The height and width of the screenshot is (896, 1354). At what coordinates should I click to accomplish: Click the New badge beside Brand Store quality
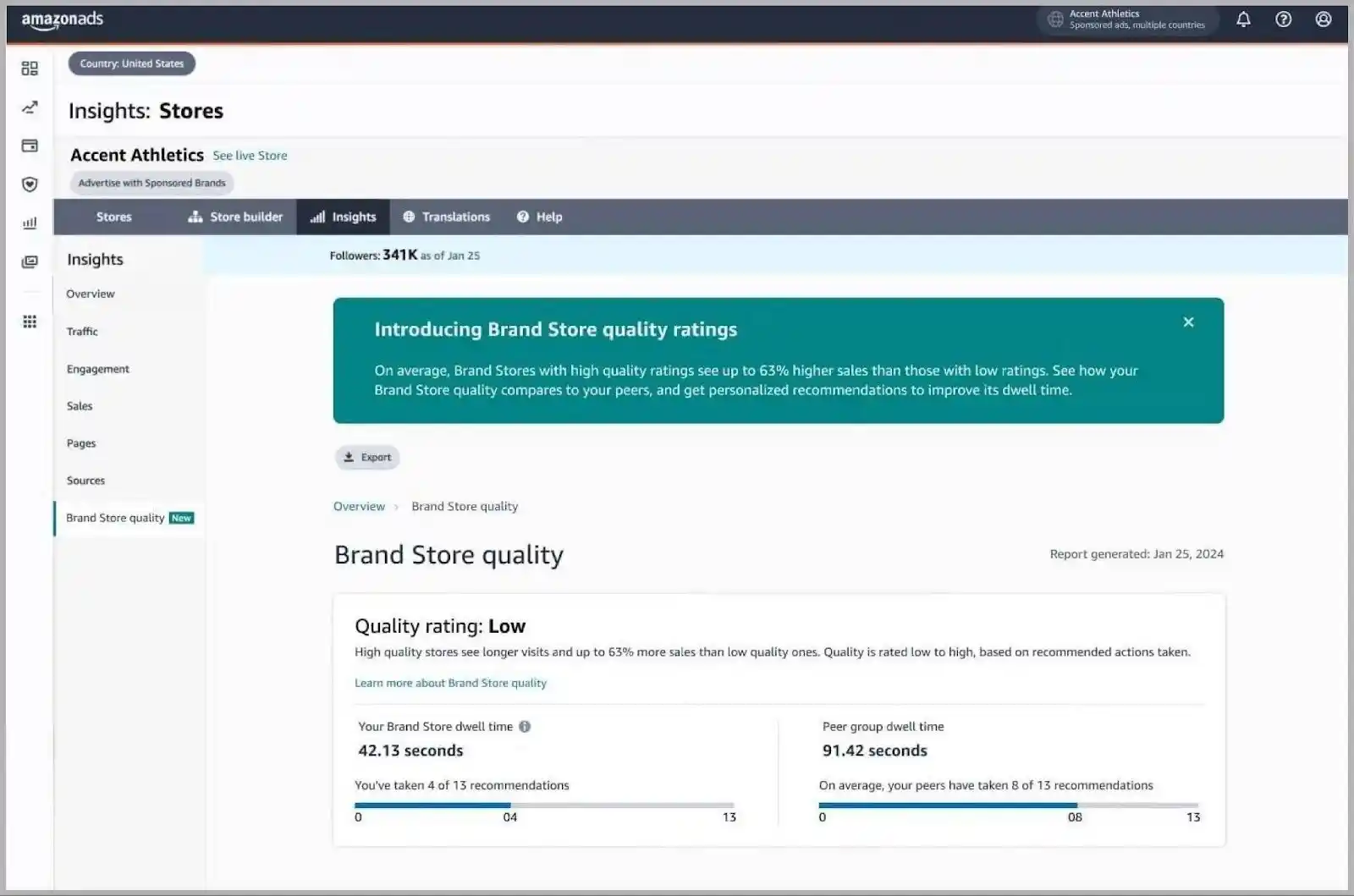tap(181, 519)
